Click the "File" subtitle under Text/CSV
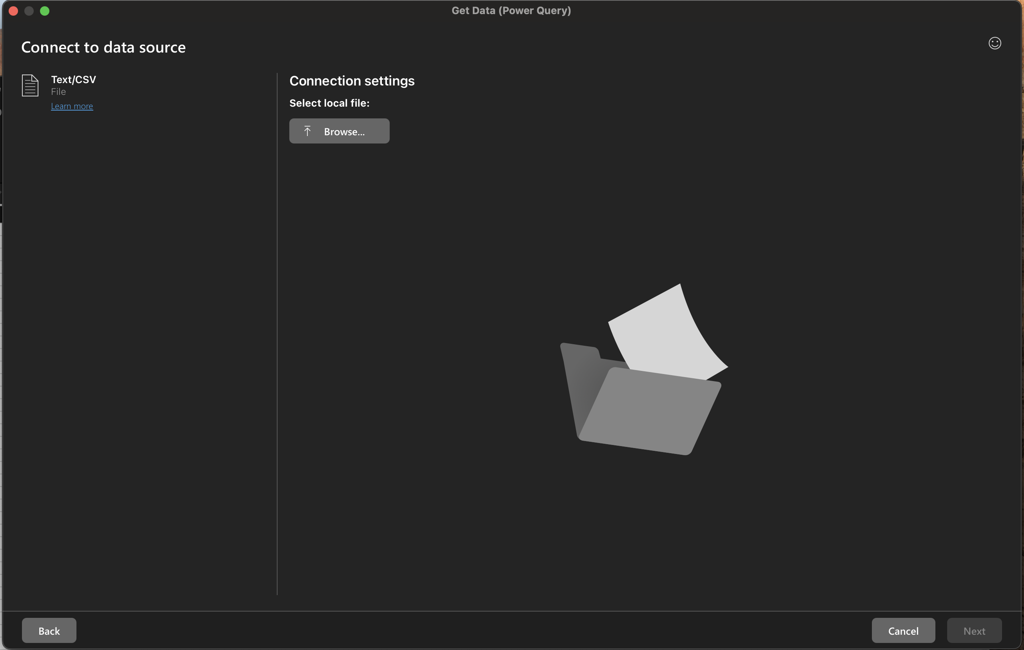The height and width of the screenshot is (650, 1024). click(58, 92)
